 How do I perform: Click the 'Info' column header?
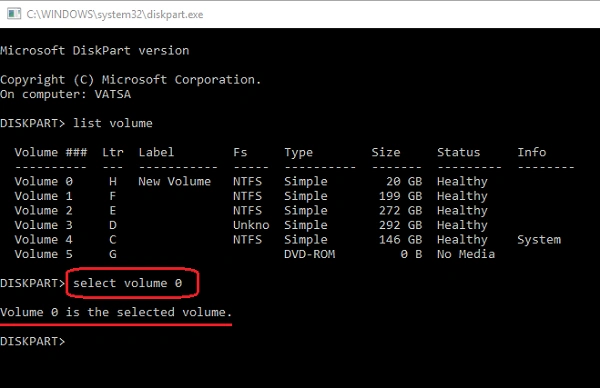(x=532, y=152)
